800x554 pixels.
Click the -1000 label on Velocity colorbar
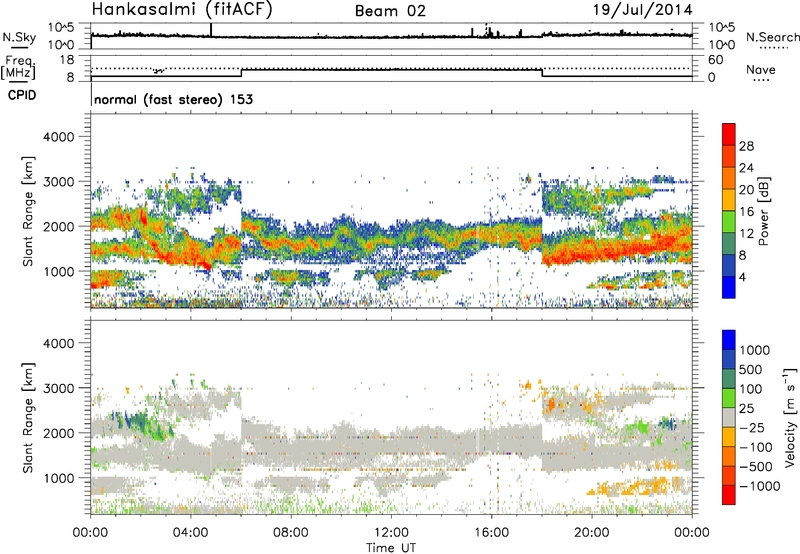(x=759, y=486)
